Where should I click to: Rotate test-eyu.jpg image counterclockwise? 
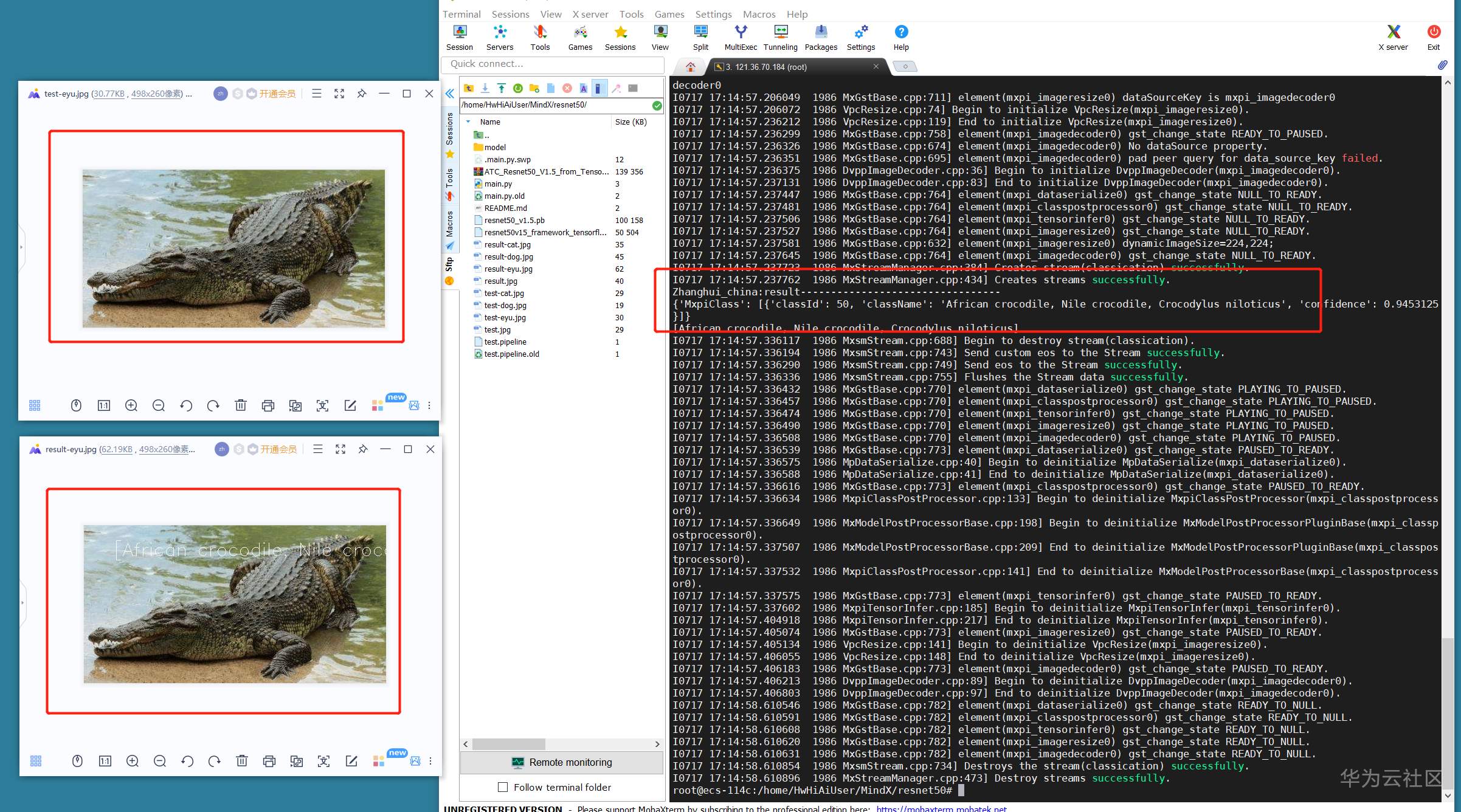click(x=186, y=405)
